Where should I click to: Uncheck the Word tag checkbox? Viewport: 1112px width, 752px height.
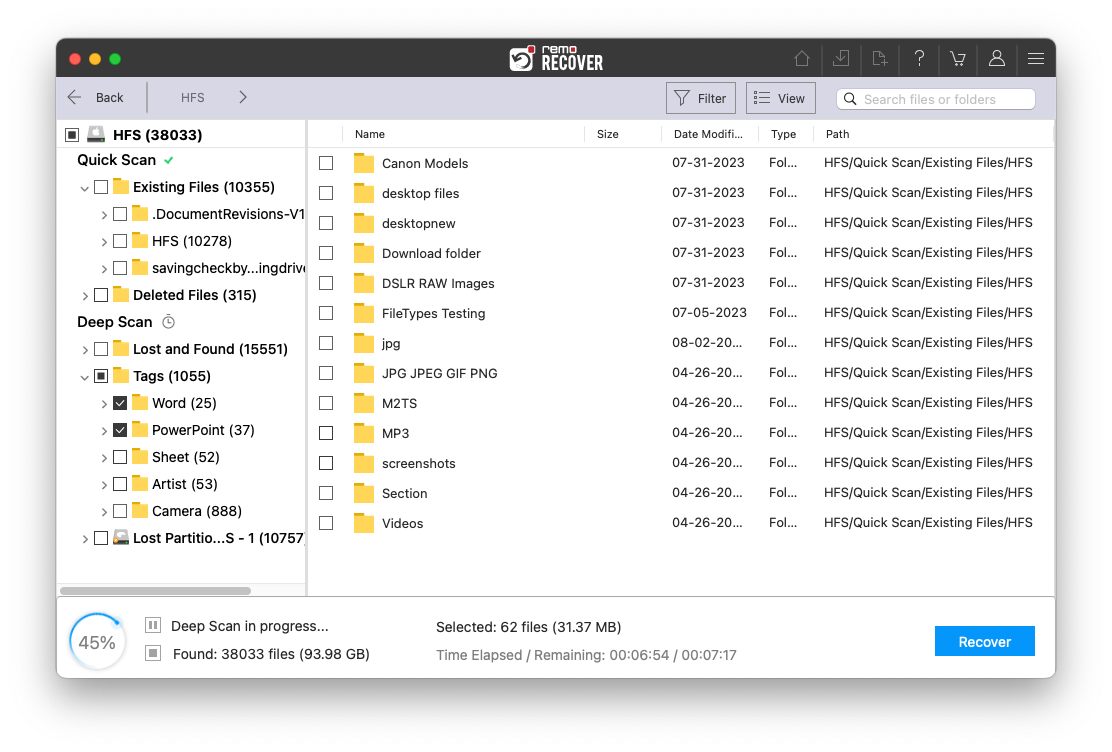(120, 402)
